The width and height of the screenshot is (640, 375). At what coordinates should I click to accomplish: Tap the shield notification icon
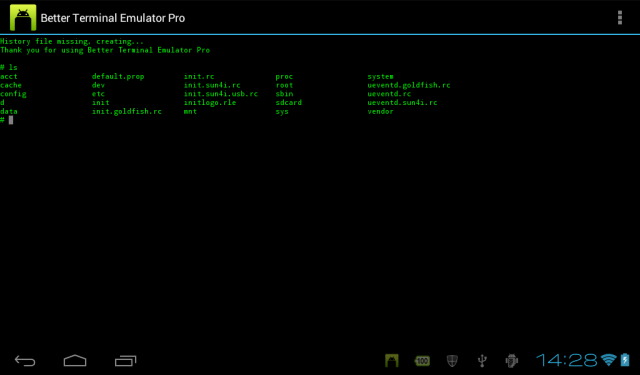(452, 361)
